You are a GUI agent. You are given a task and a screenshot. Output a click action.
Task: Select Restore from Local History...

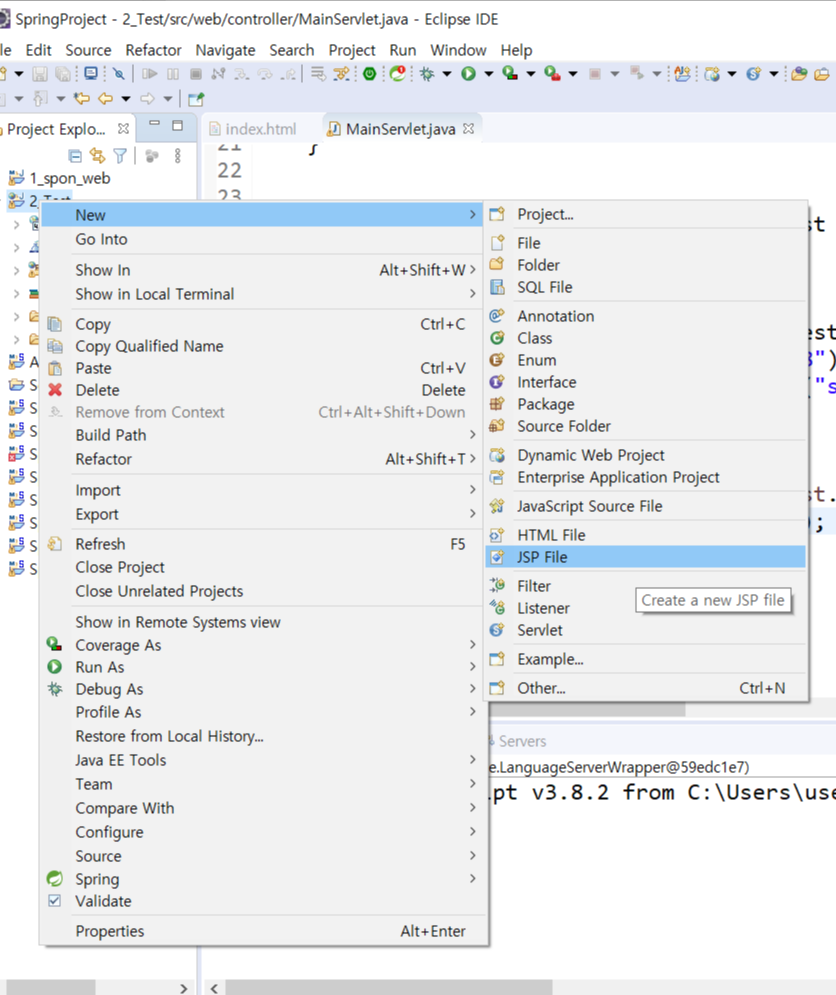click(x=263, y=736)
